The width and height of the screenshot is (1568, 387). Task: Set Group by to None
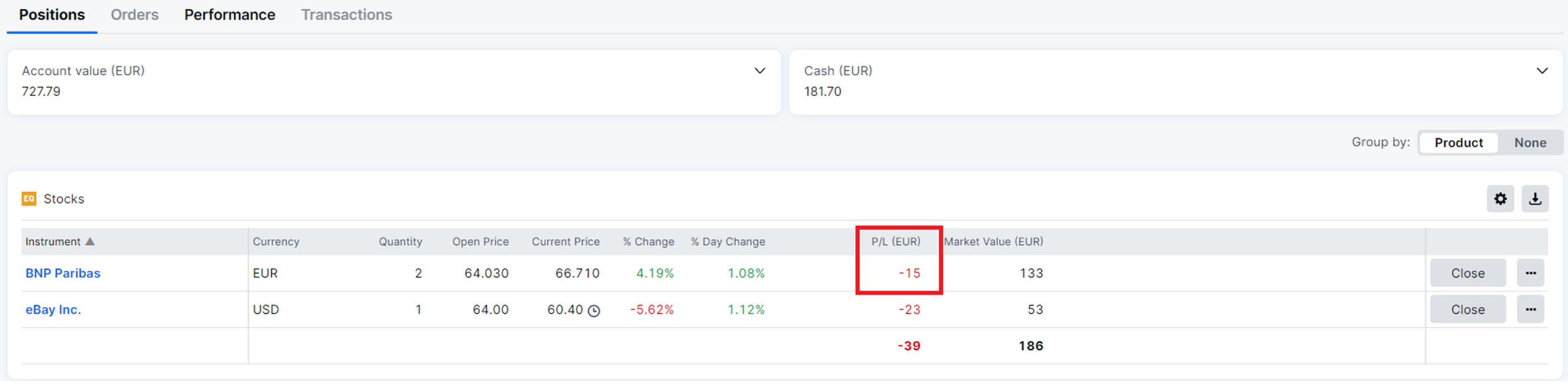pos(1530,143)
